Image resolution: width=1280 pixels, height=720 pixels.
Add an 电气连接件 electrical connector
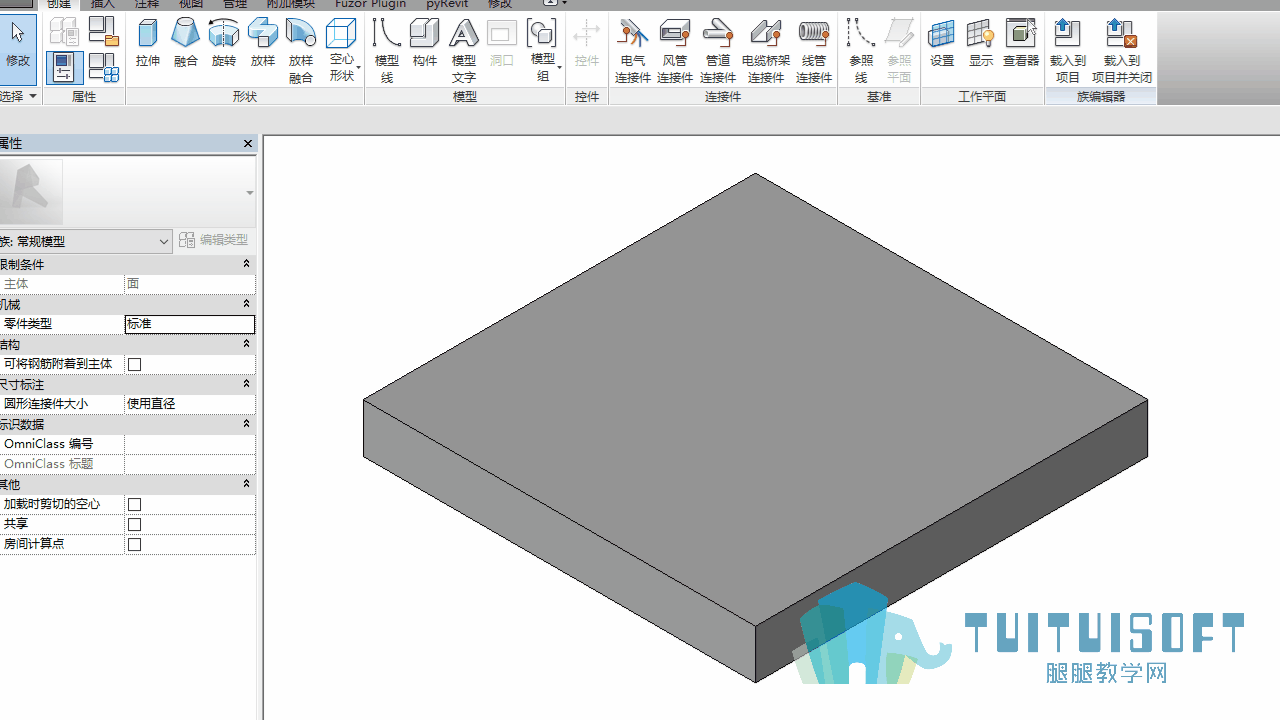(x=633, y=50)
